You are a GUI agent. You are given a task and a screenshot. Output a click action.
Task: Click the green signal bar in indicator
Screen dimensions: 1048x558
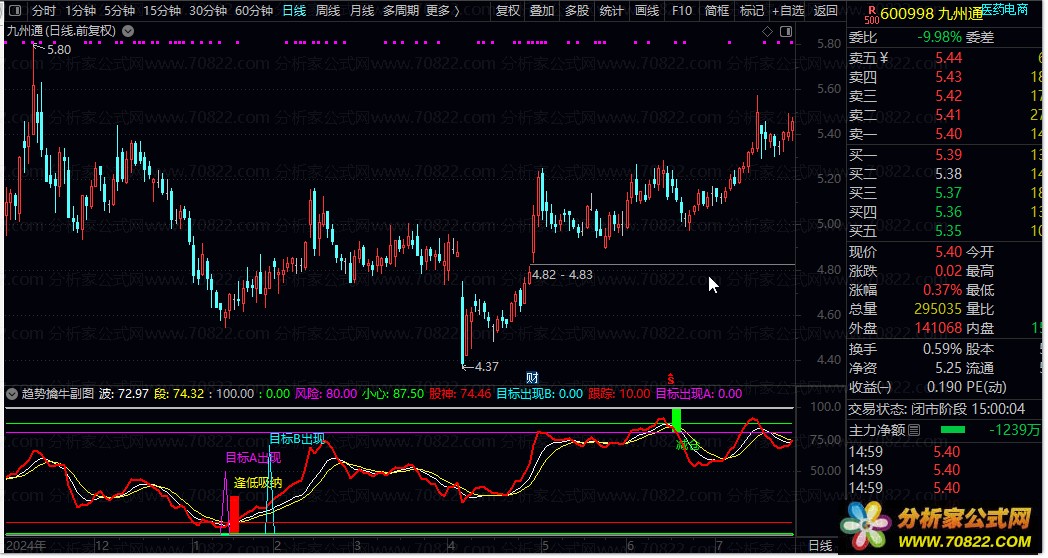pyautogui.click(x=676, y=419)
